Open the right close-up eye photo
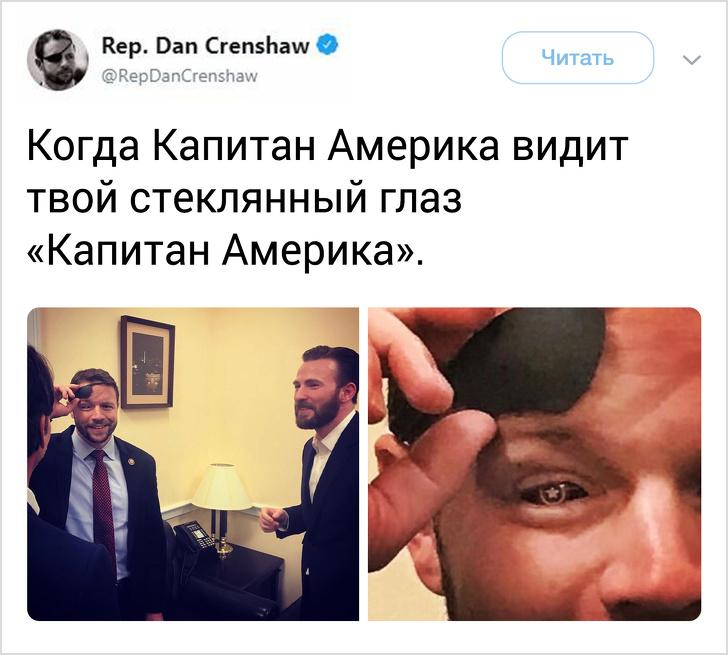This screenshot has height=655, width=728. (534, 464)
